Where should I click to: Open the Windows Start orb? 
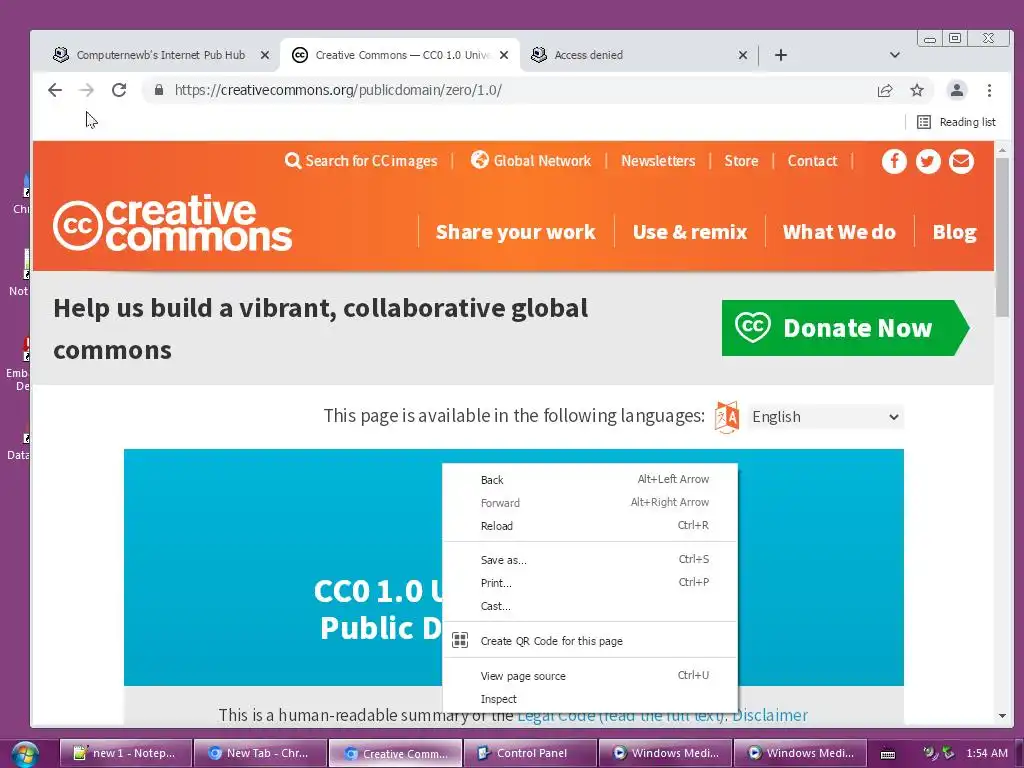(24, 754)
